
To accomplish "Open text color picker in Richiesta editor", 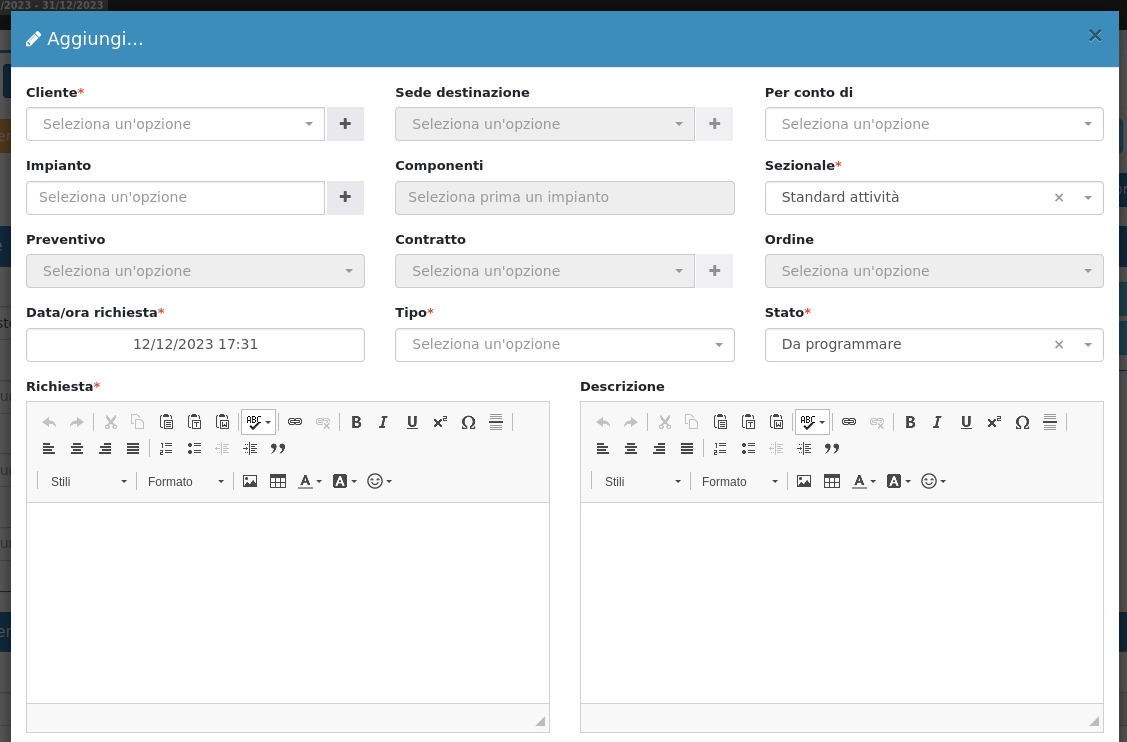I will [x=309, y=481].
